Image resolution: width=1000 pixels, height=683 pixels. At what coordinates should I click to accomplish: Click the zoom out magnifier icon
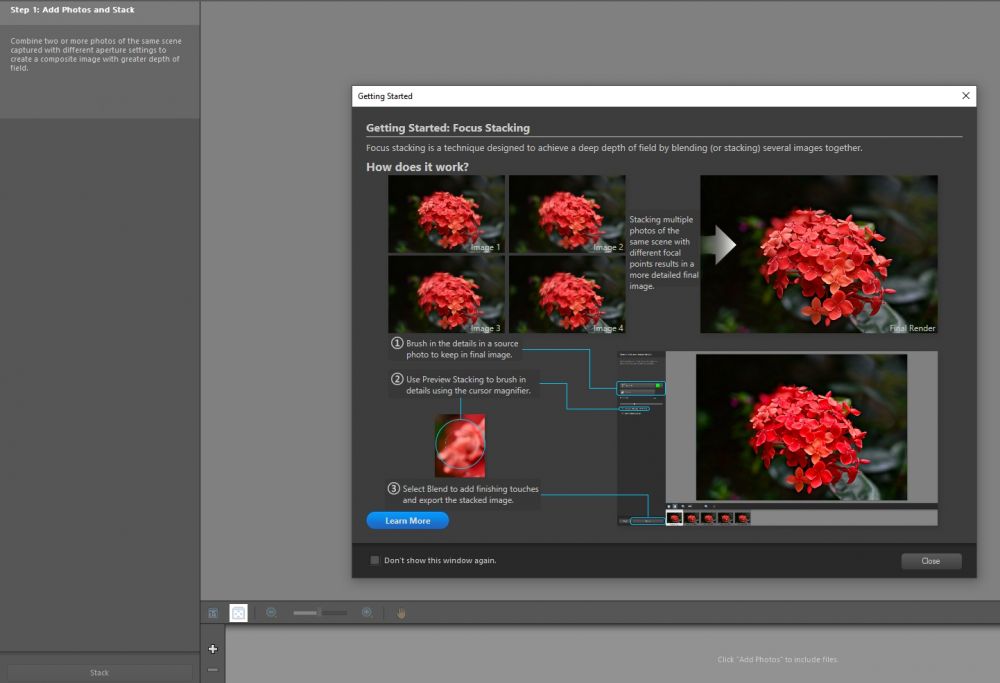(271, 613)
